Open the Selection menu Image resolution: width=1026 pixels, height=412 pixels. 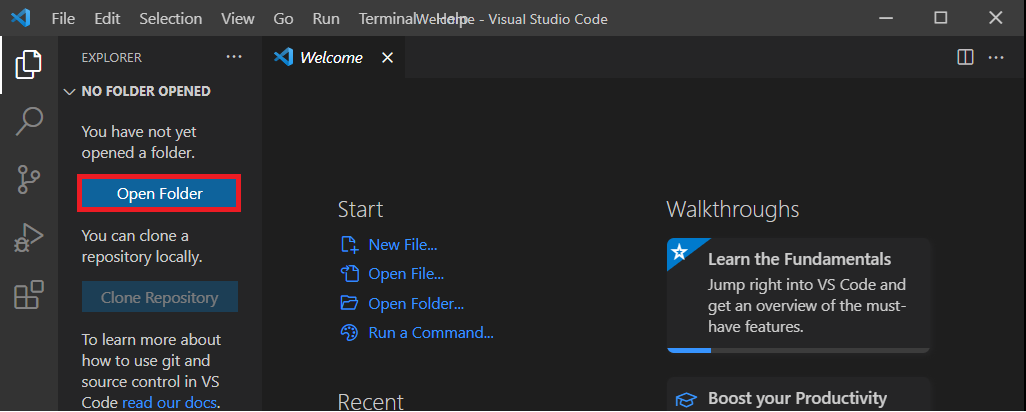(170, 18)
